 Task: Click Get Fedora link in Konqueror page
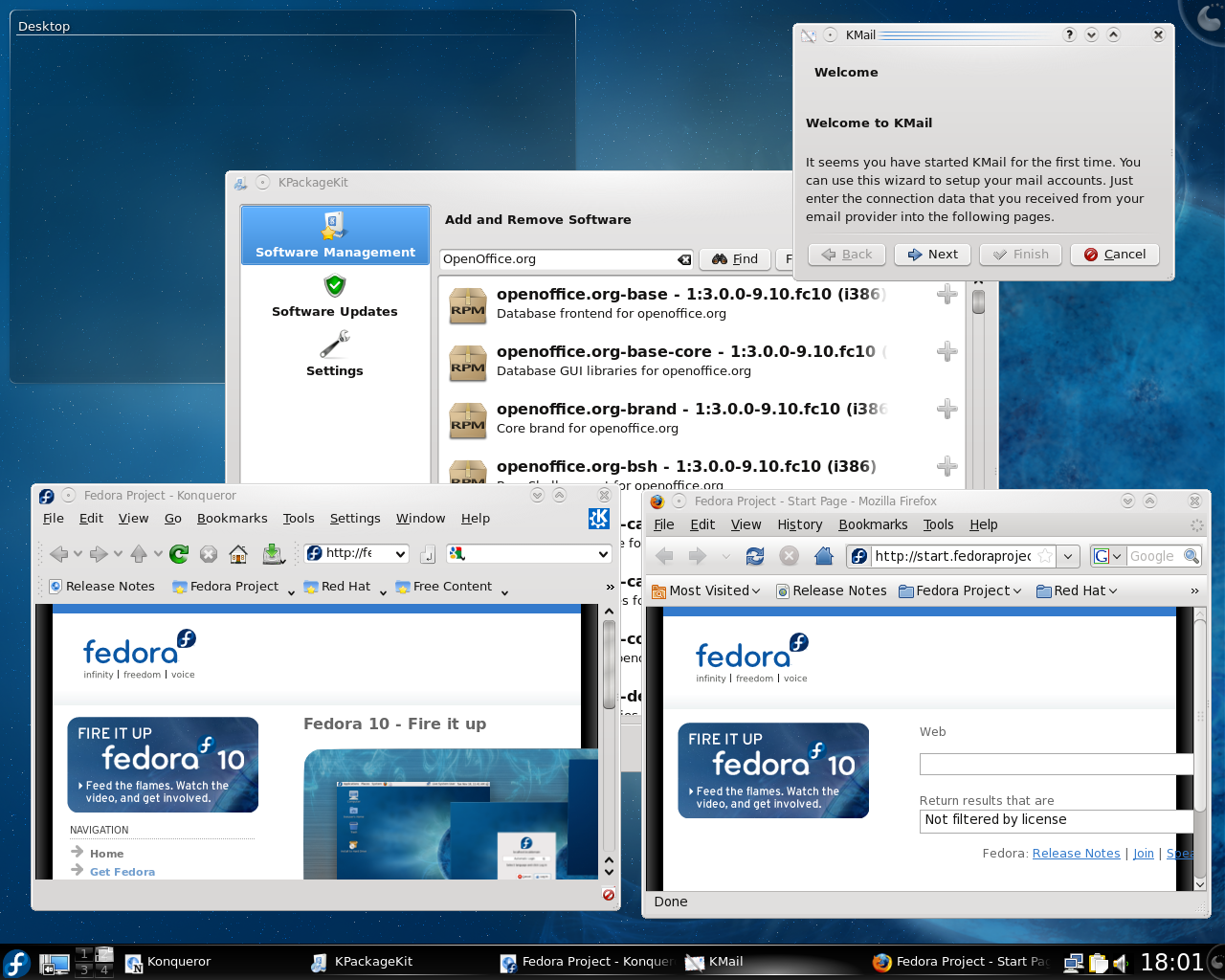click(x=122, y=872)
